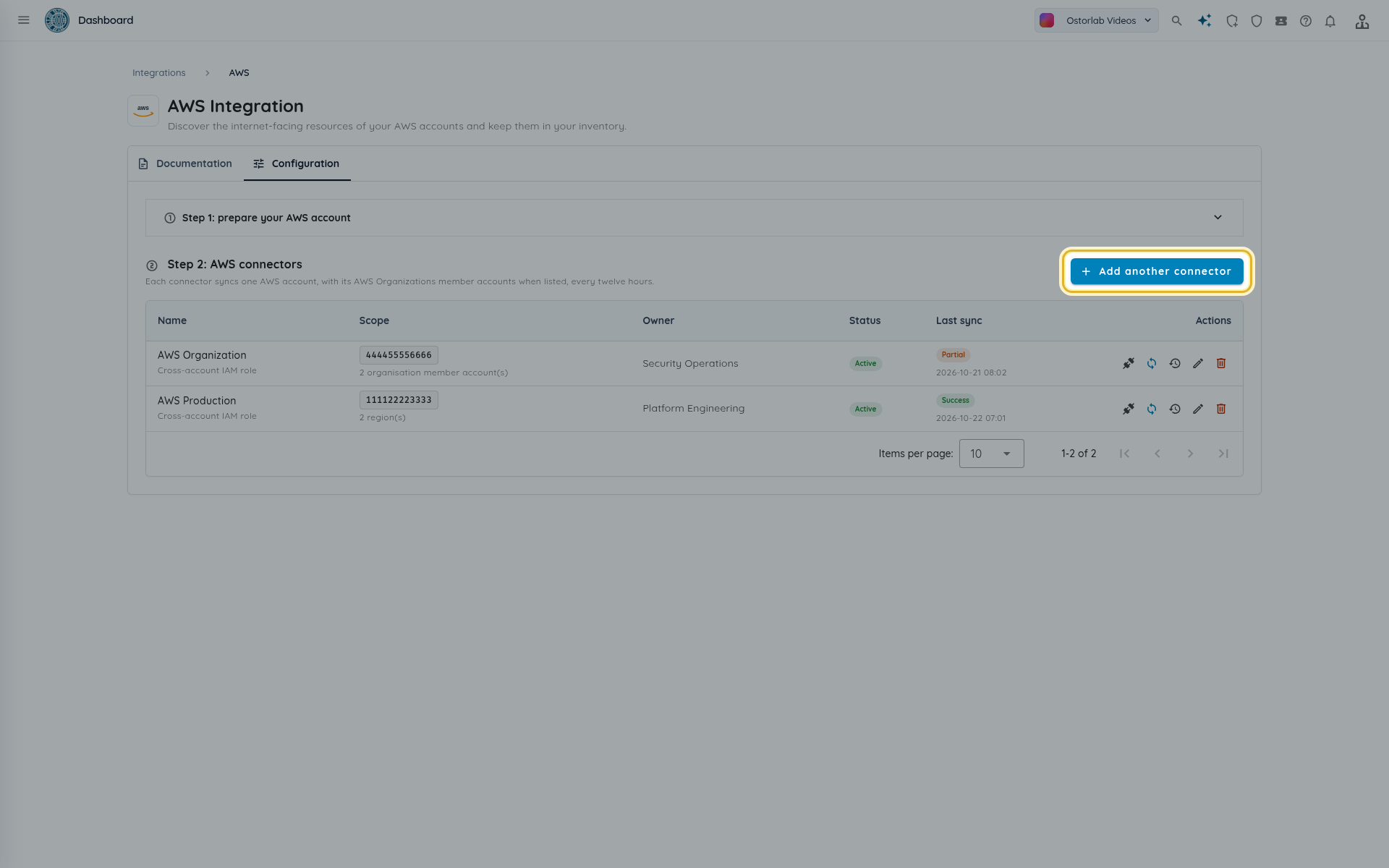
Task: Open the AI sparkle assistant icon
Action: pyautogui.click(x=1205, y=21)
